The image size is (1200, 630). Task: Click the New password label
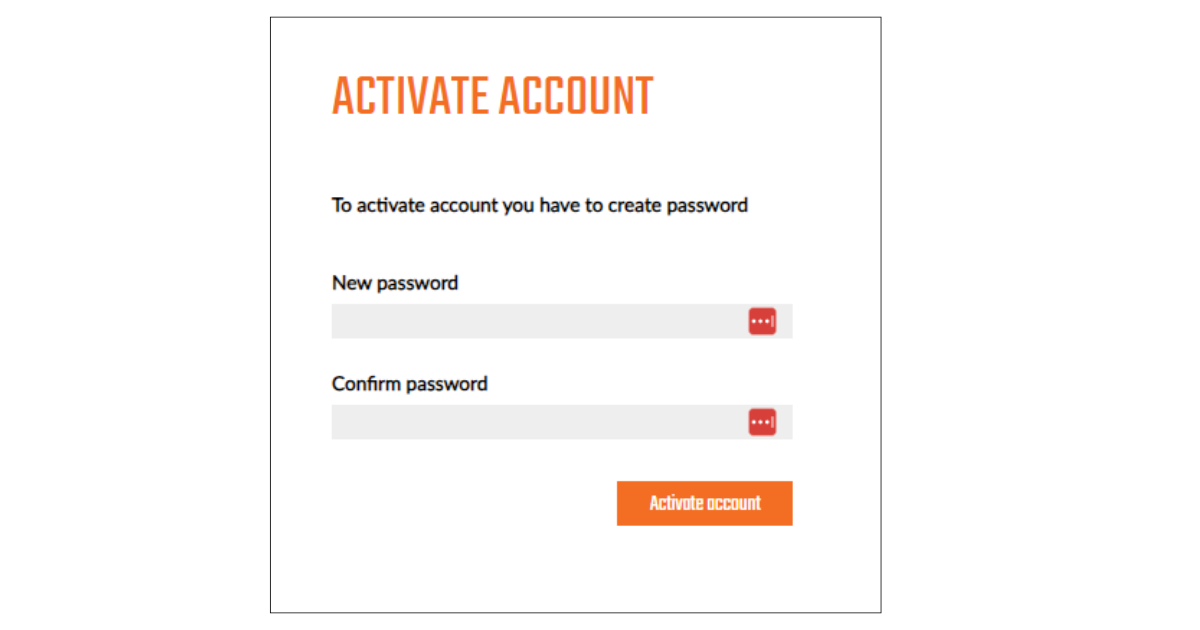pos(395,283)
